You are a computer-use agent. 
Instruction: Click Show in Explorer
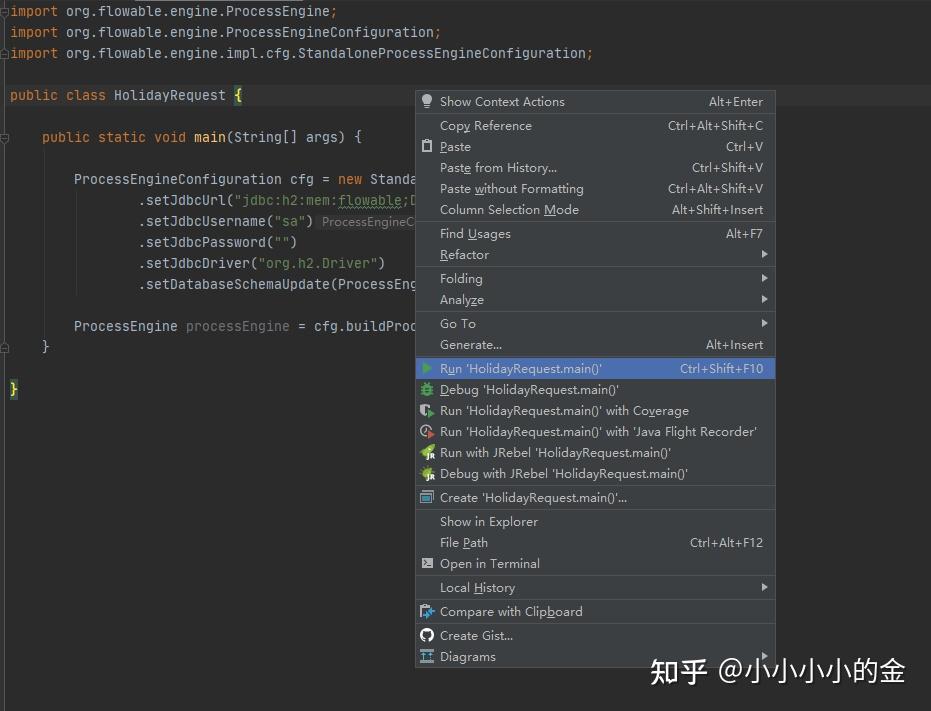tap(488, 521)
